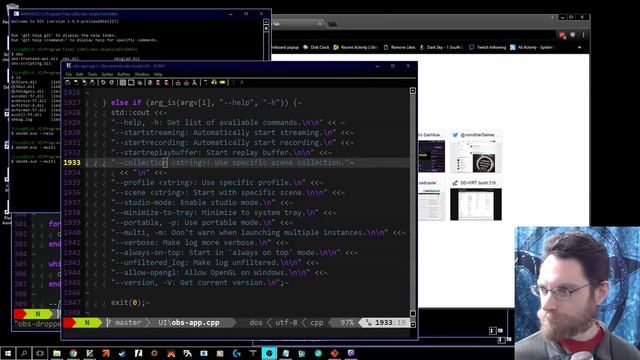Click the '--startstreaming' code line in gVim
Screen dimensions: 640x360
coord(232,133)
